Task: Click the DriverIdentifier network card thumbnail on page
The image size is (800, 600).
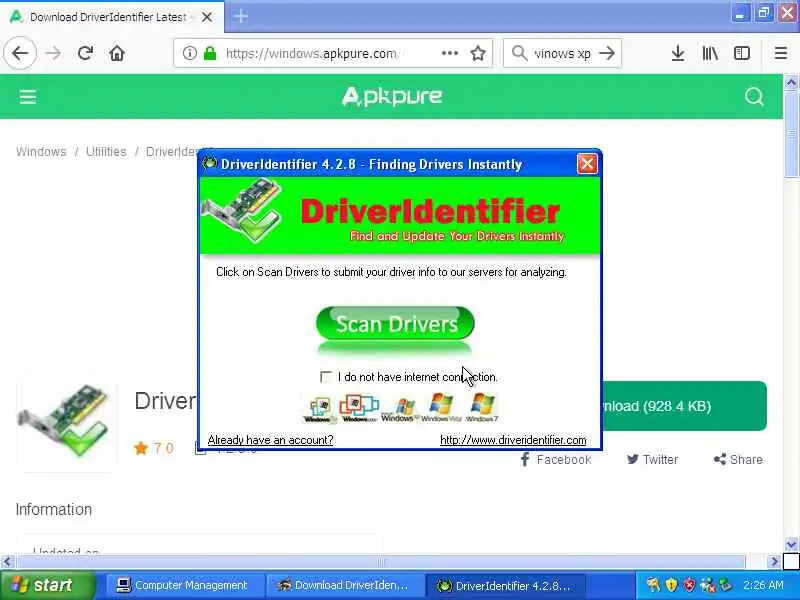Action: pyautogui.click(x=66, y=420)
